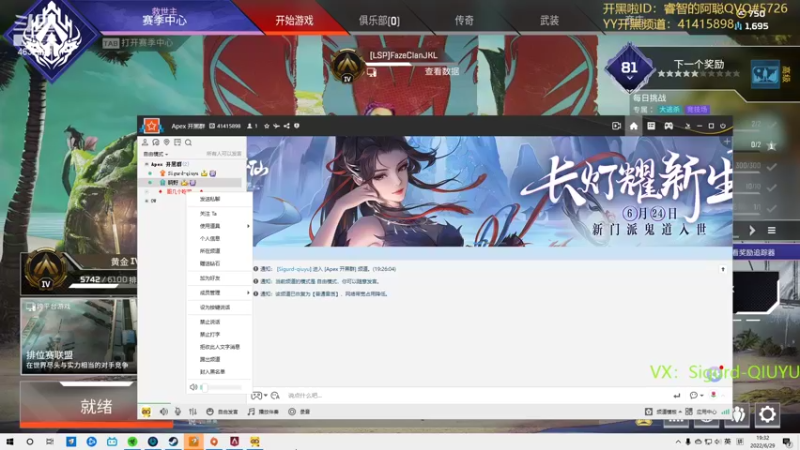The image size is (800, 450).
Task: Click the pin icon beside the favorite star
Action: [x=276, y=126]
